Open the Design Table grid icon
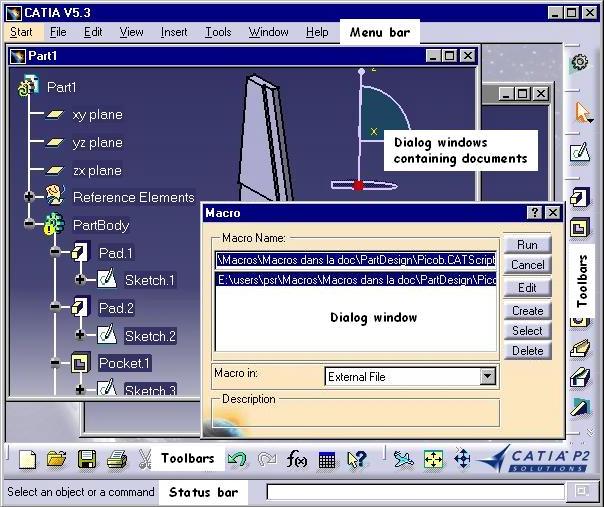 pyautogui.click(x=327, y=460)
